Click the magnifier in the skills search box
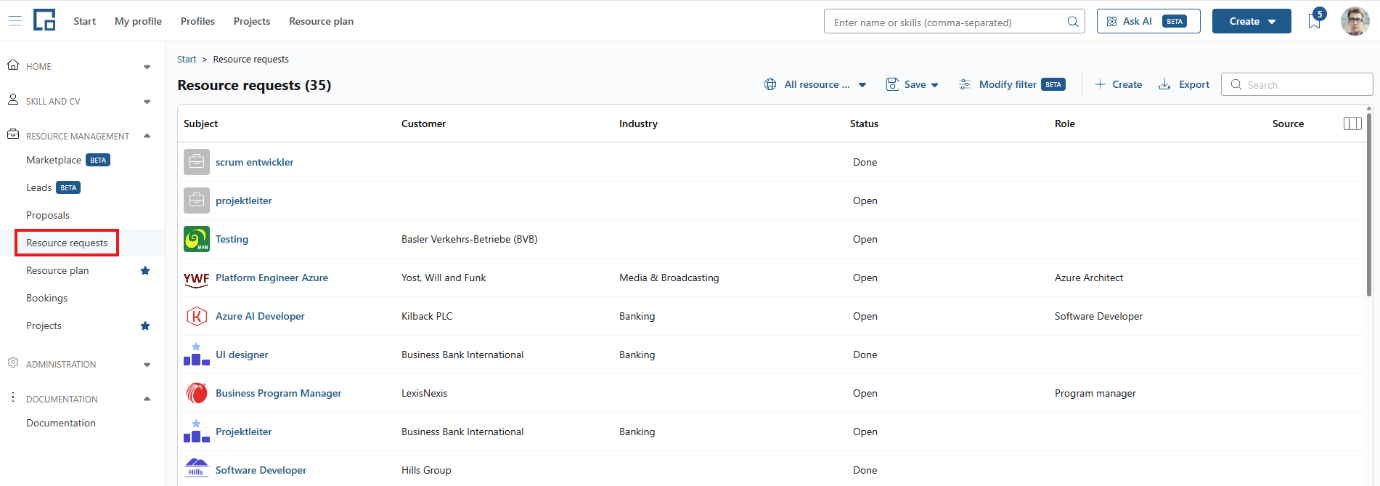The height and width of the screenshot is (486, 1380). [1073, 21]
